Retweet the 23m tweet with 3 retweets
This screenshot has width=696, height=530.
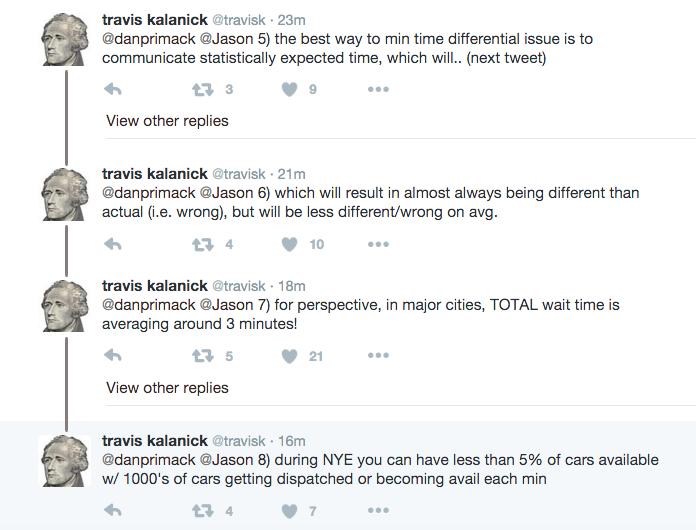tap(202, 89)
